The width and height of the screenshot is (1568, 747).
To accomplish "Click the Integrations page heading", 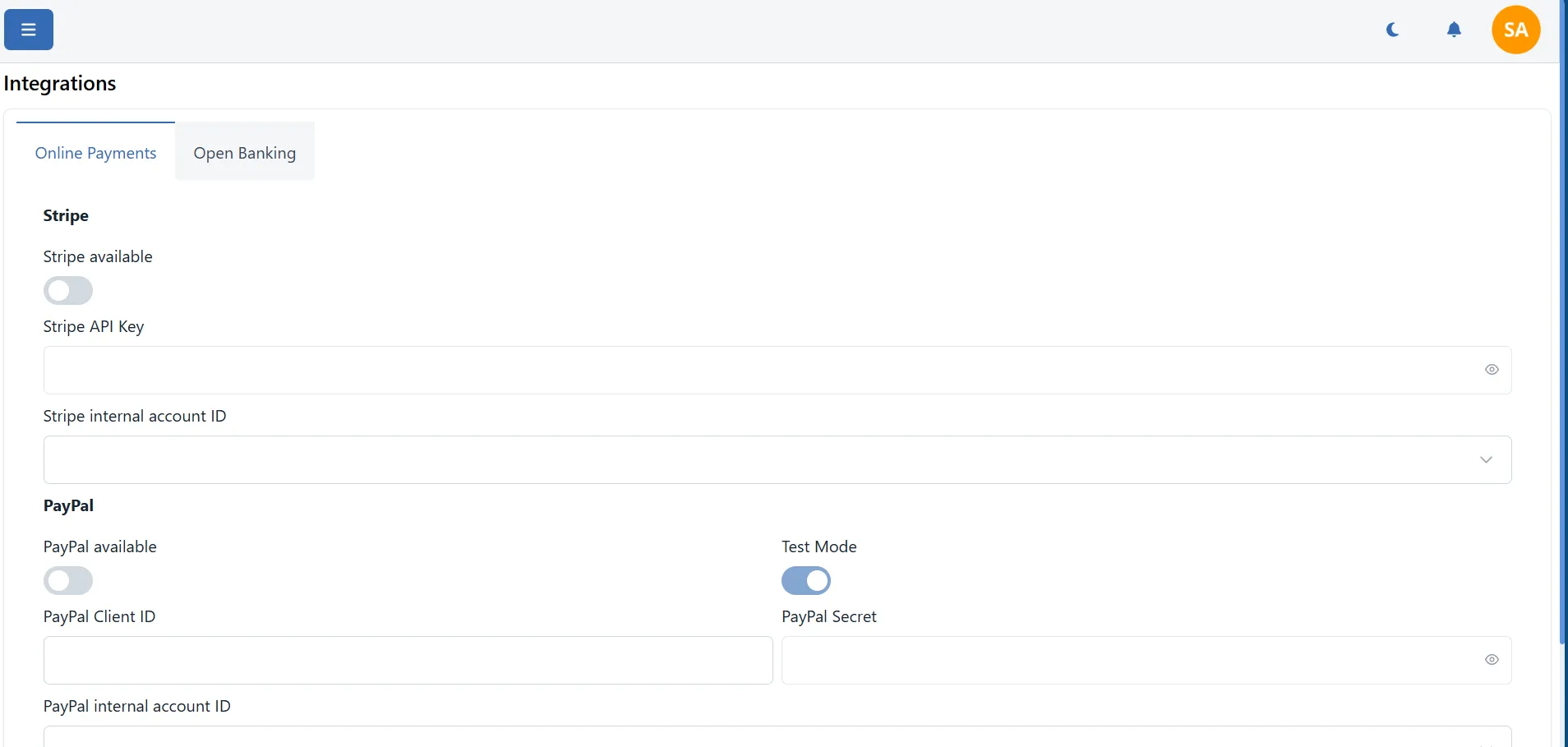I will point(60,82).
